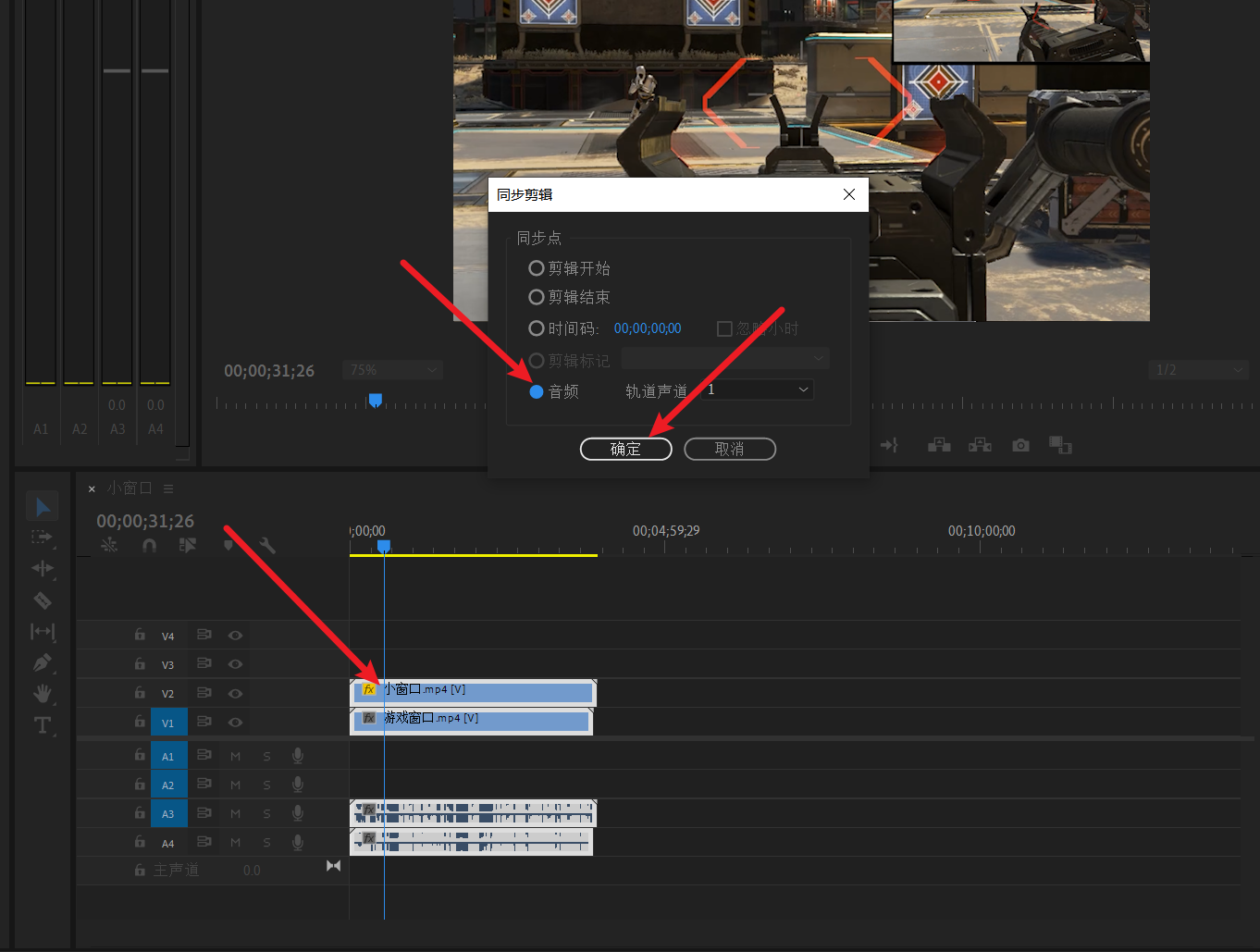
Task: Click the Lift button in program monitor
Action: (939, 445)
